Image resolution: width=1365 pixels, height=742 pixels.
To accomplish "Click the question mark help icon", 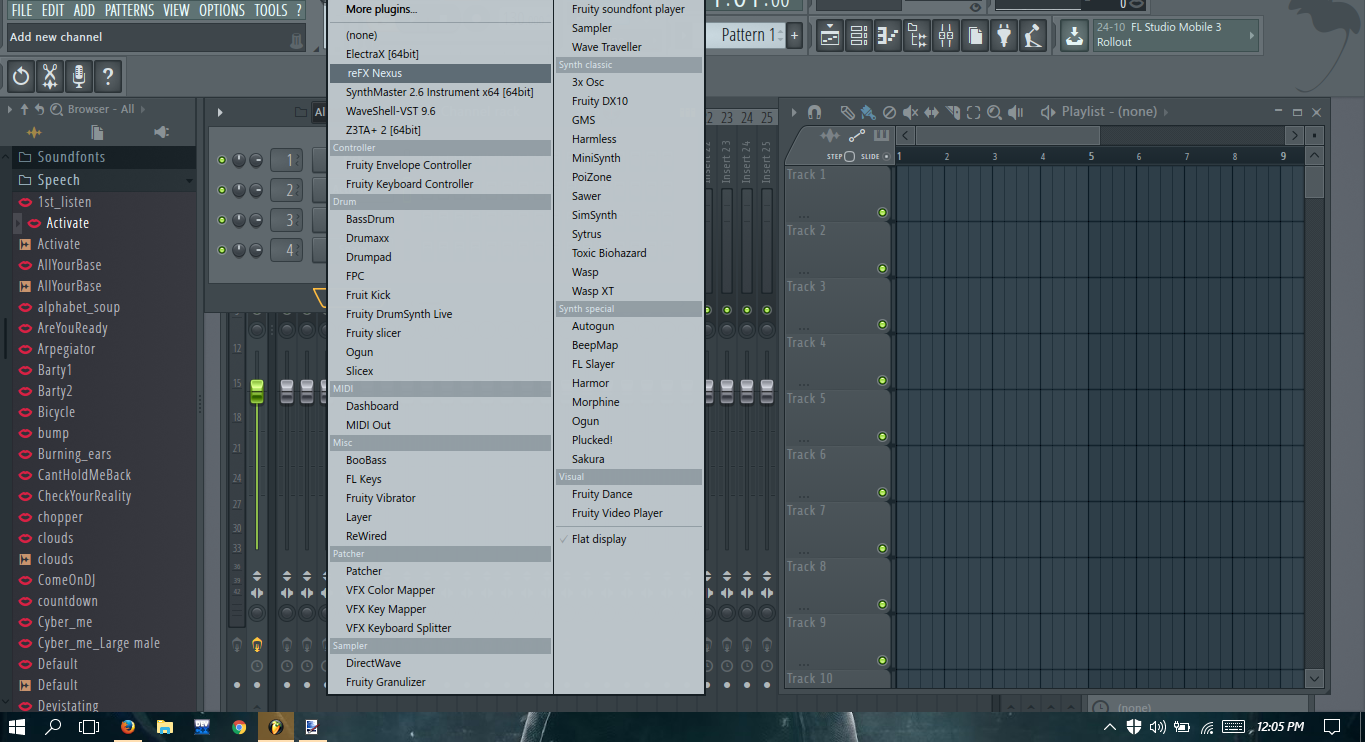I will 107,76.
